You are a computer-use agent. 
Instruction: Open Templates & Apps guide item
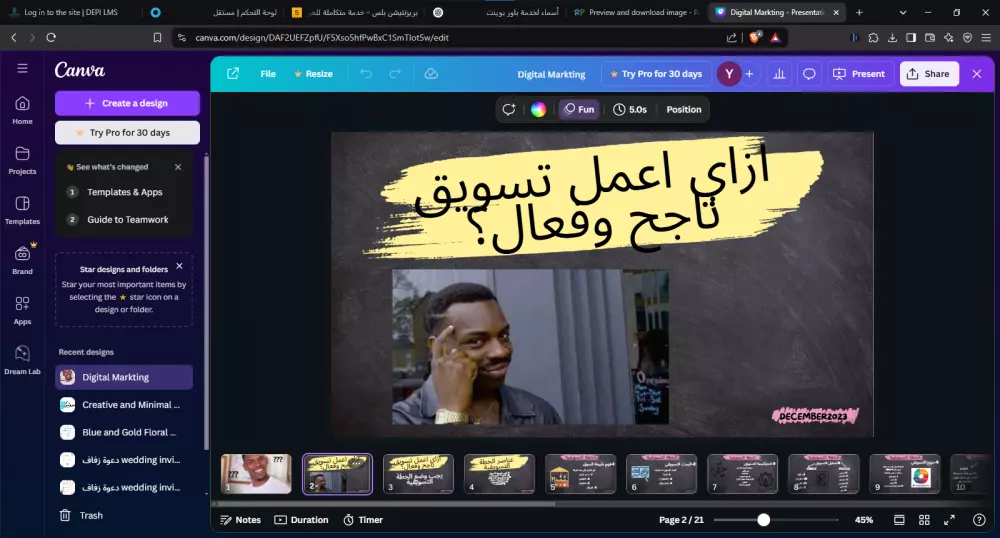124,192
